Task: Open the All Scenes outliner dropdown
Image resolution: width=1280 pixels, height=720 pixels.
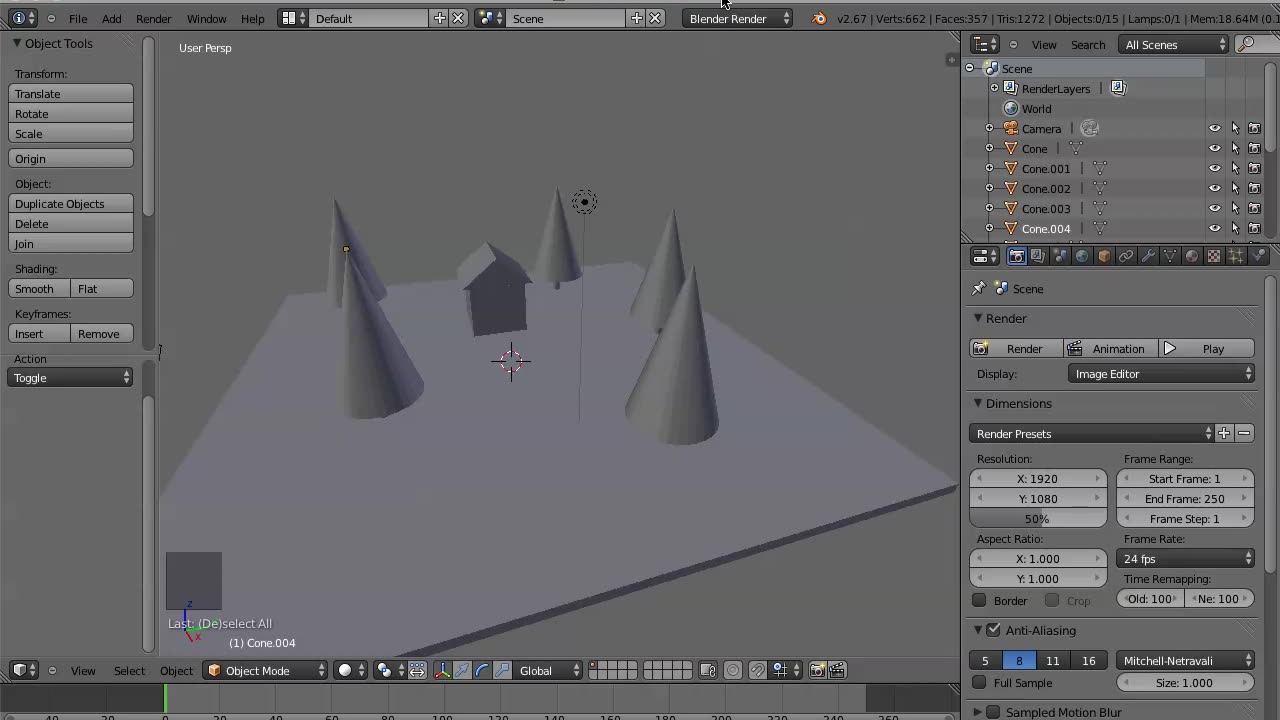Action: pyautogui.click(x=1175, y=44)
